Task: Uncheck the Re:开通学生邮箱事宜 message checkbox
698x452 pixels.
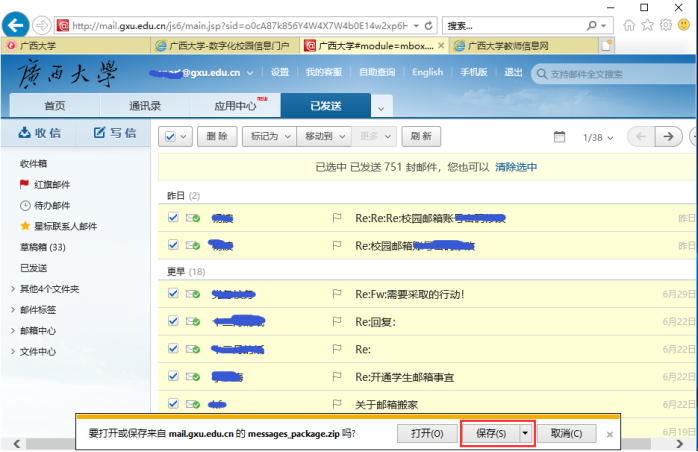Action: (x=173, y=376)
